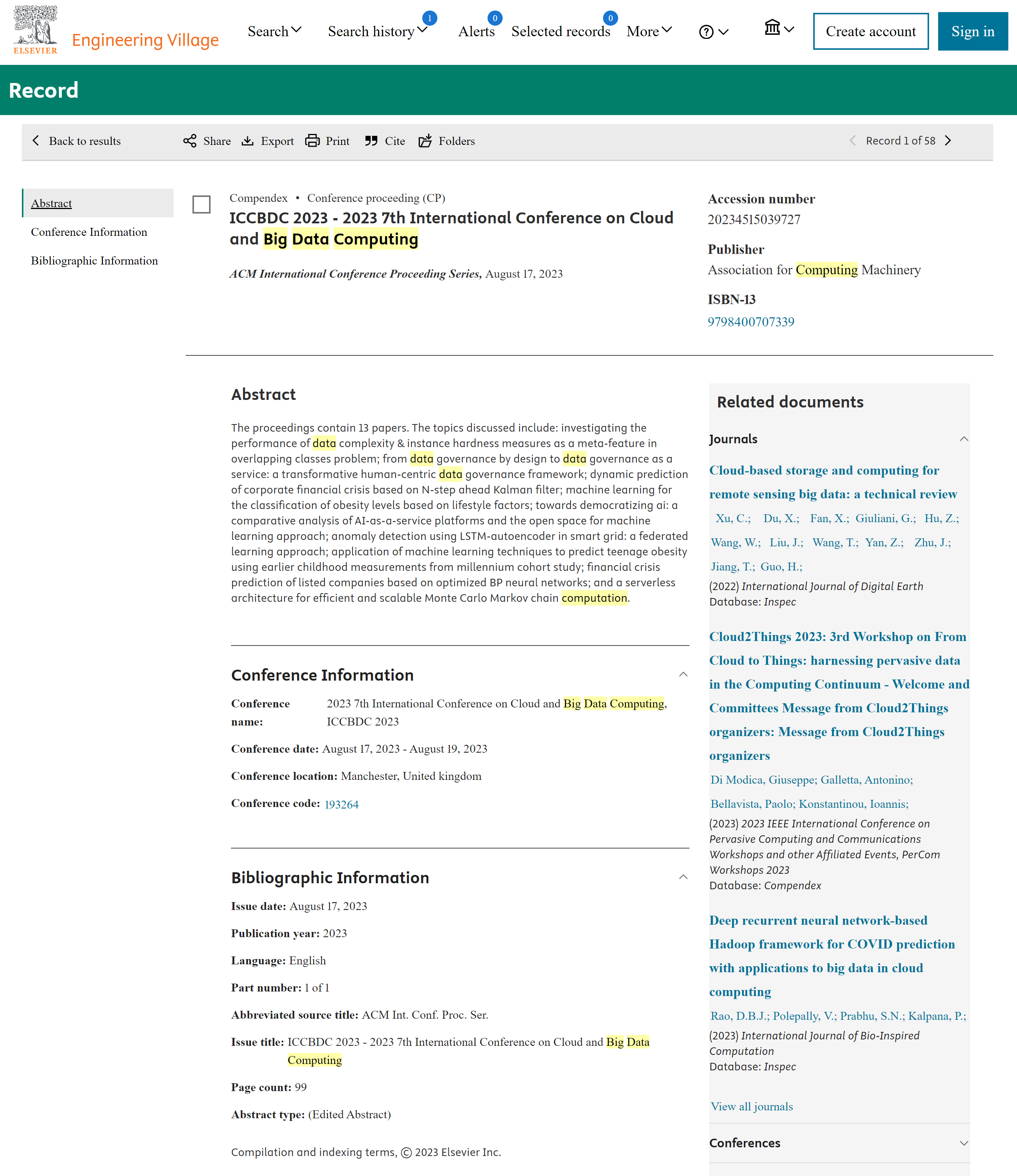This screenshot has height=1176, width=1017.
Task: Click the Related documents heading
Action: pyautogui.click(x=790, y=402)
